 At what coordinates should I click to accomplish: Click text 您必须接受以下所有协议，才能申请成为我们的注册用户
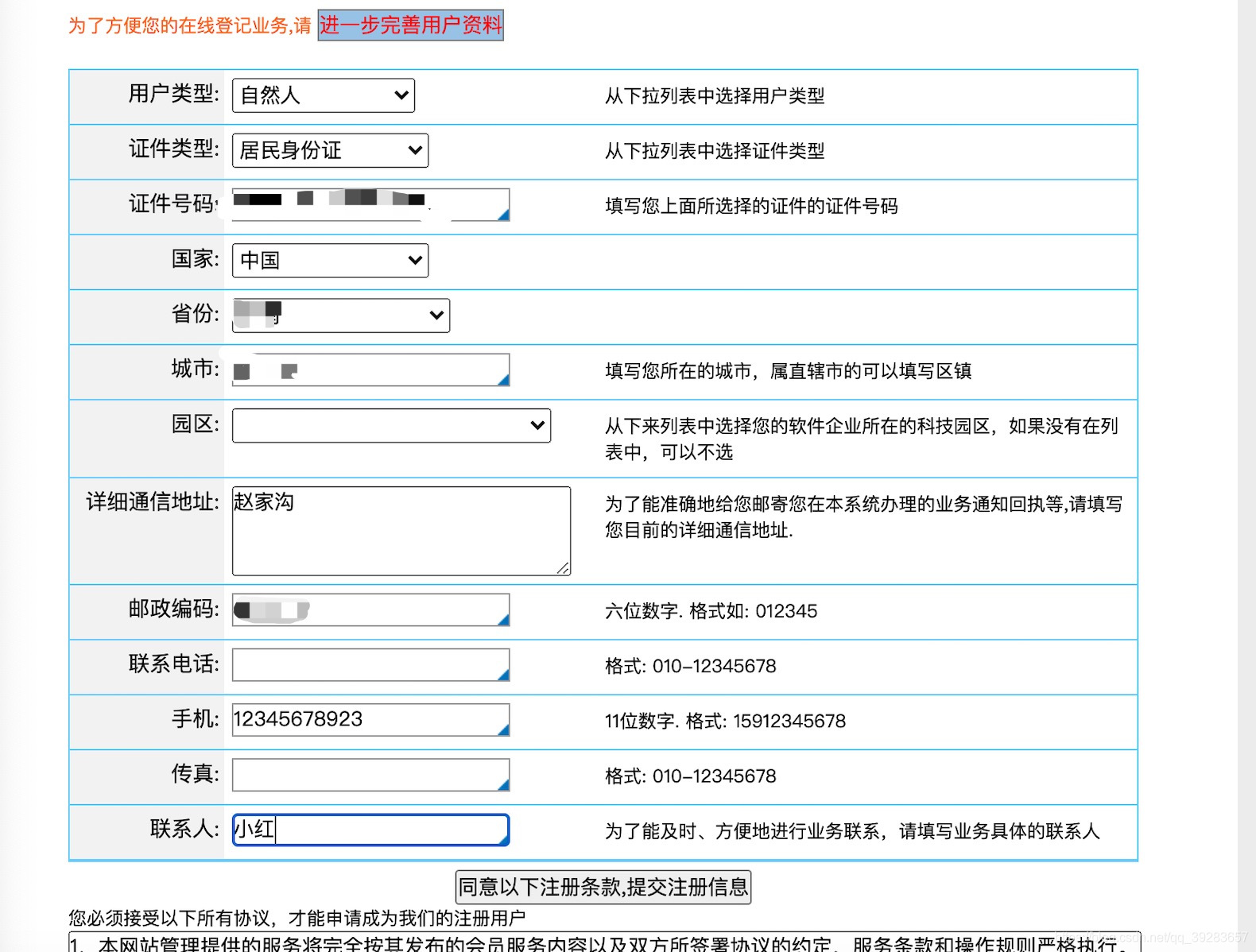pos(297,919)
